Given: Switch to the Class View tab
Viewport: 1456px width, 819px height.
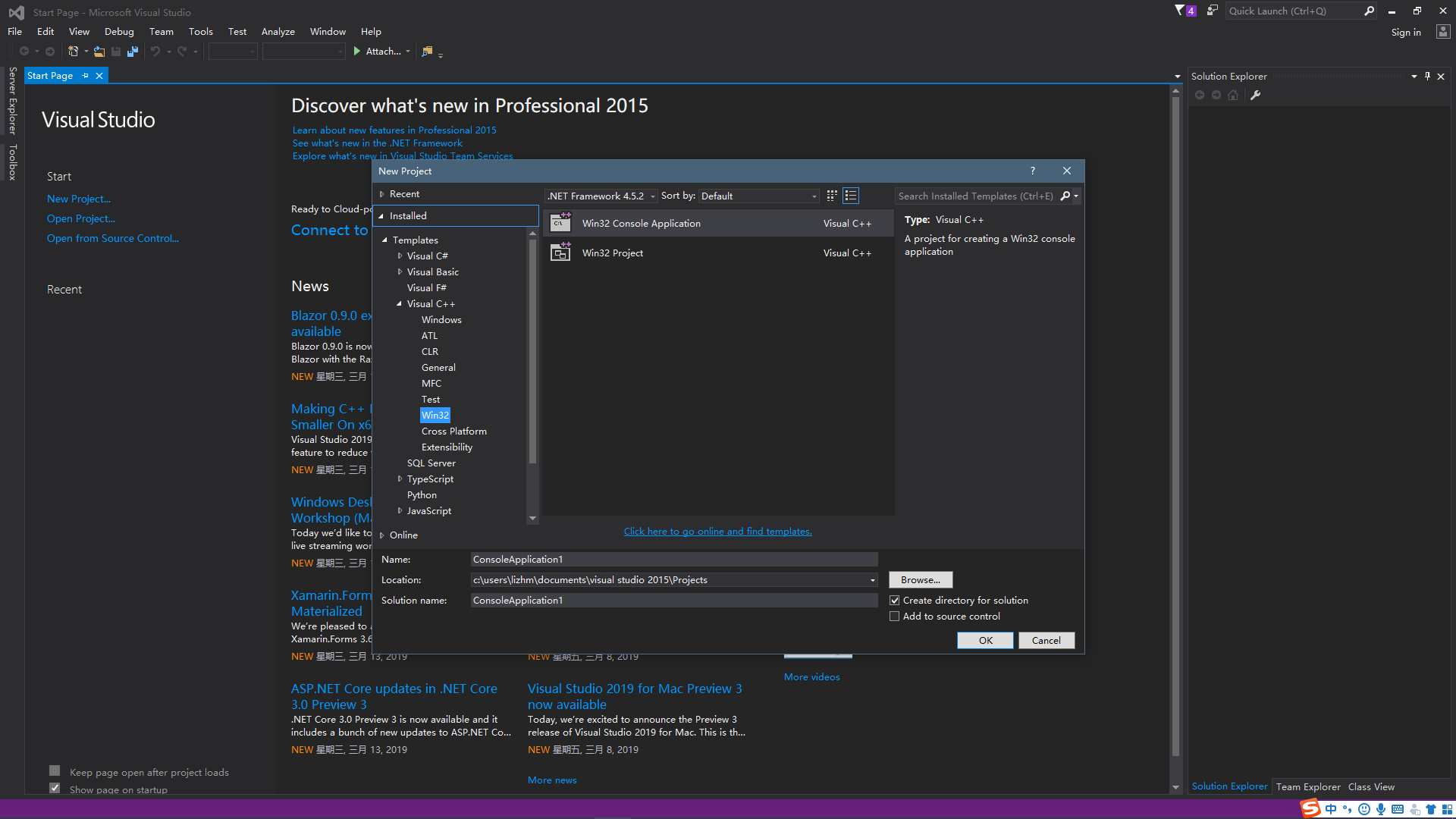Looking at the screenshot, I should [1371, 786].
